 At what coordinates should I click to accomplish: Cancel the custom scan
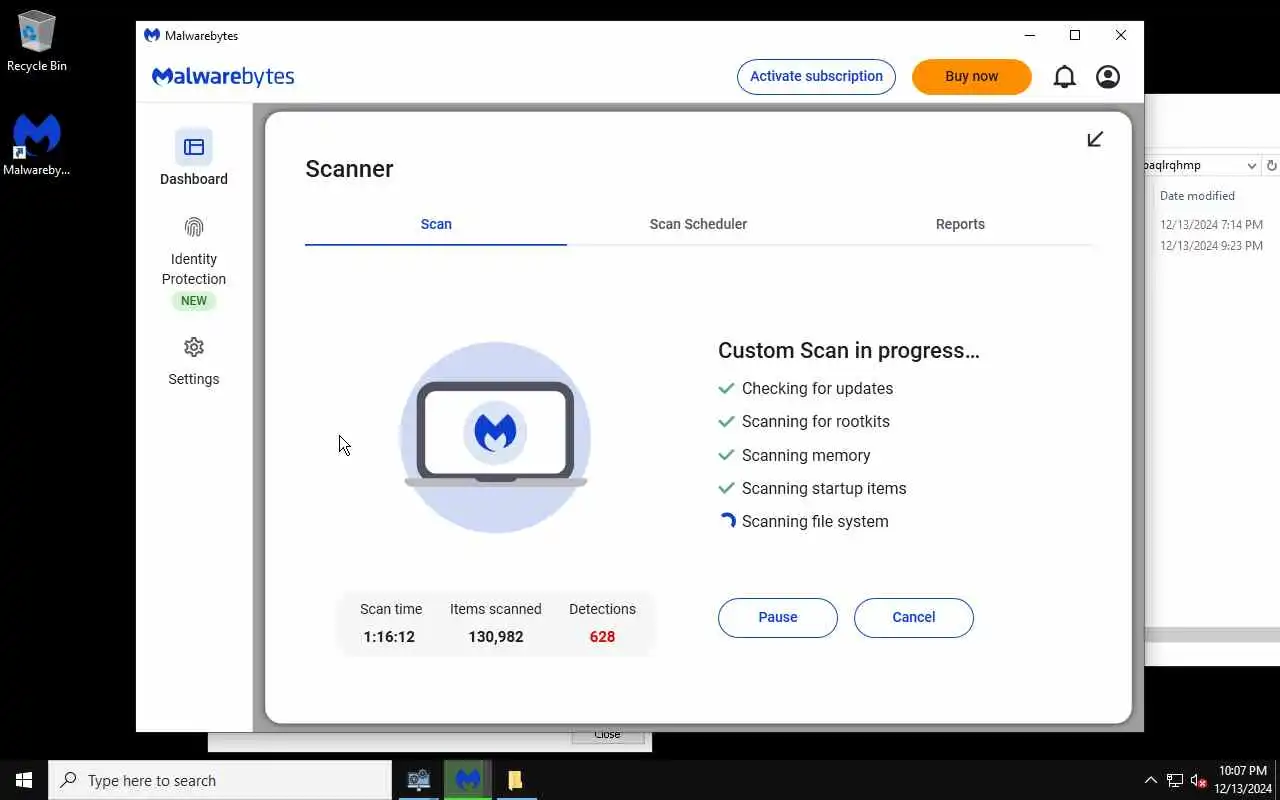914,617
